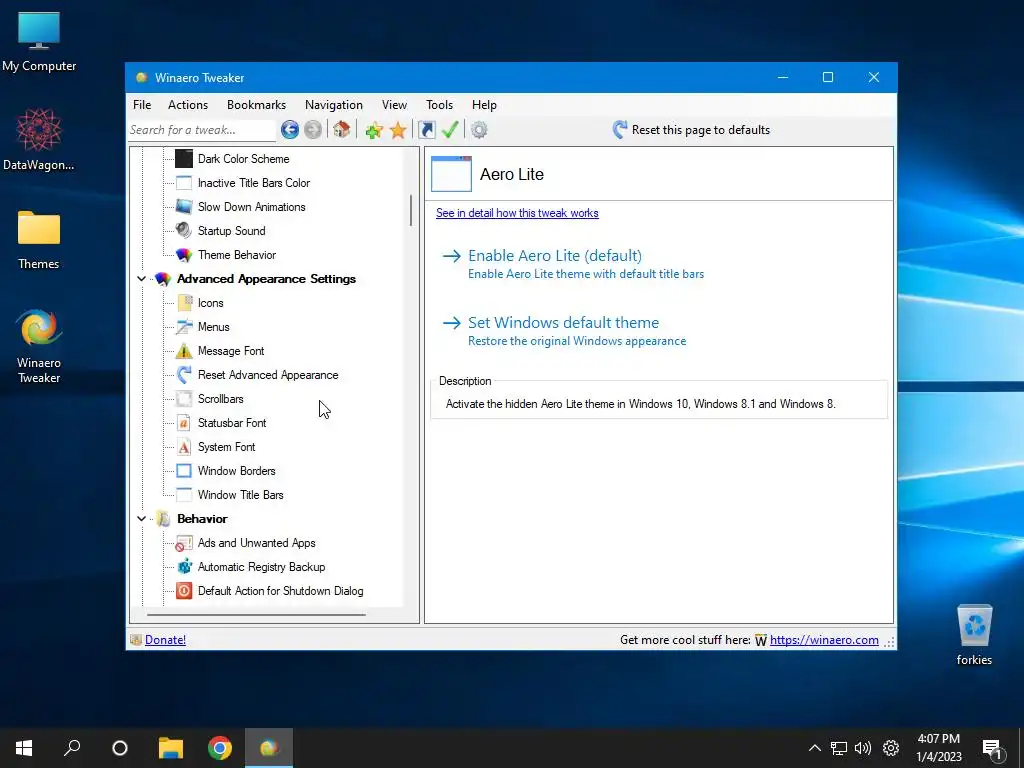The image size is (1024, 768).
Task: Open the Help menu
Action: click(x=484, y=104)
